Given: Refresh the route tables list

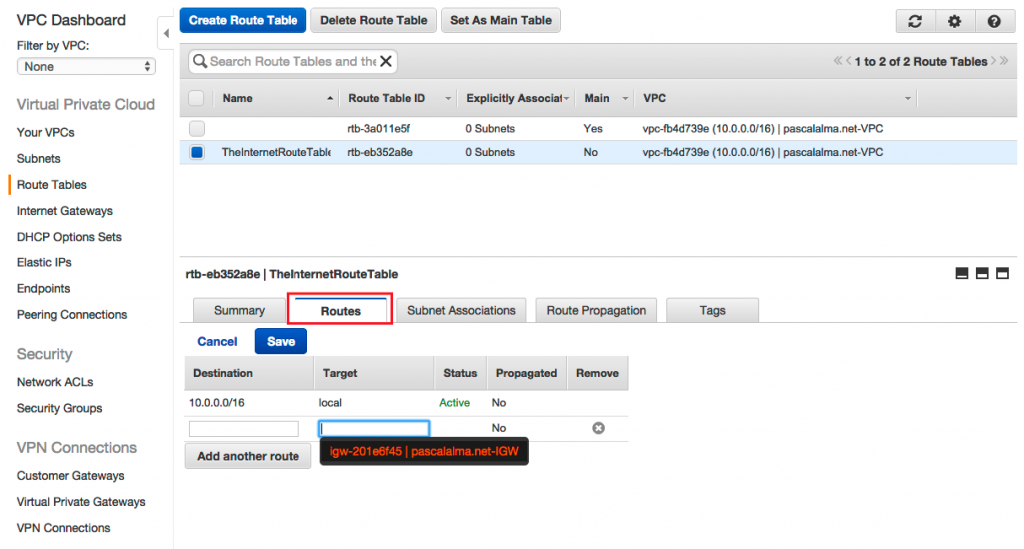Looking at the screenshot, I should 915,21.
